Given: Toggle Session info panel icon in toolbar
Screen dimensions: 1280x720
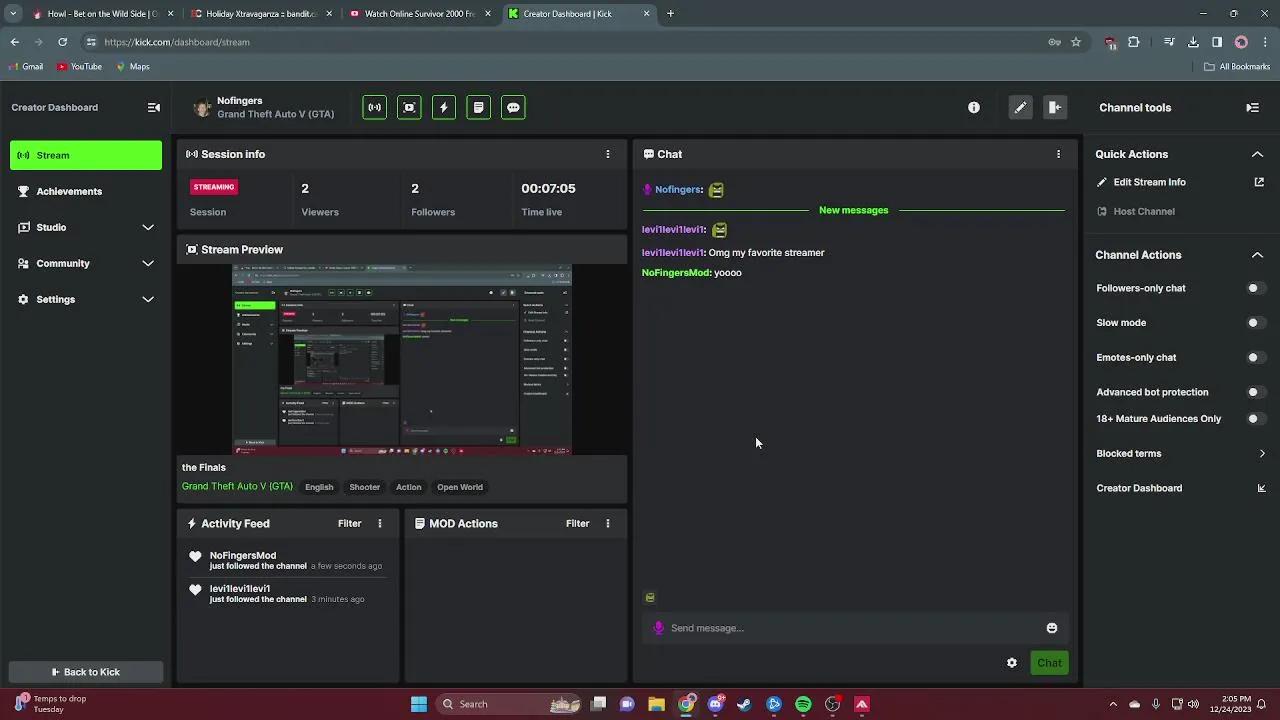Looking at the screenshot, I should [x=375, y=107].
